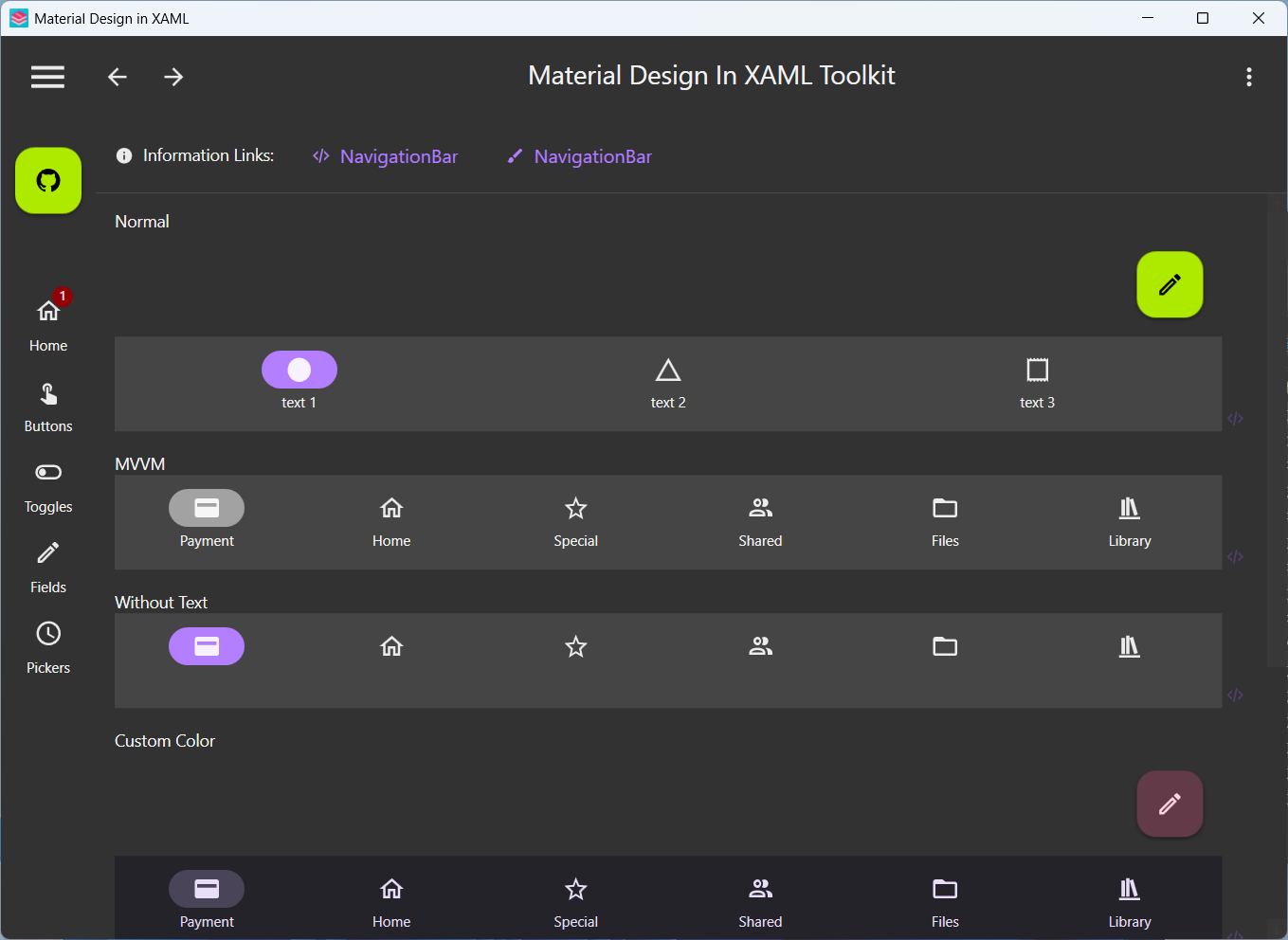Click the maroon edit floating button
1288x940 pixels.
coord(1170,804)
